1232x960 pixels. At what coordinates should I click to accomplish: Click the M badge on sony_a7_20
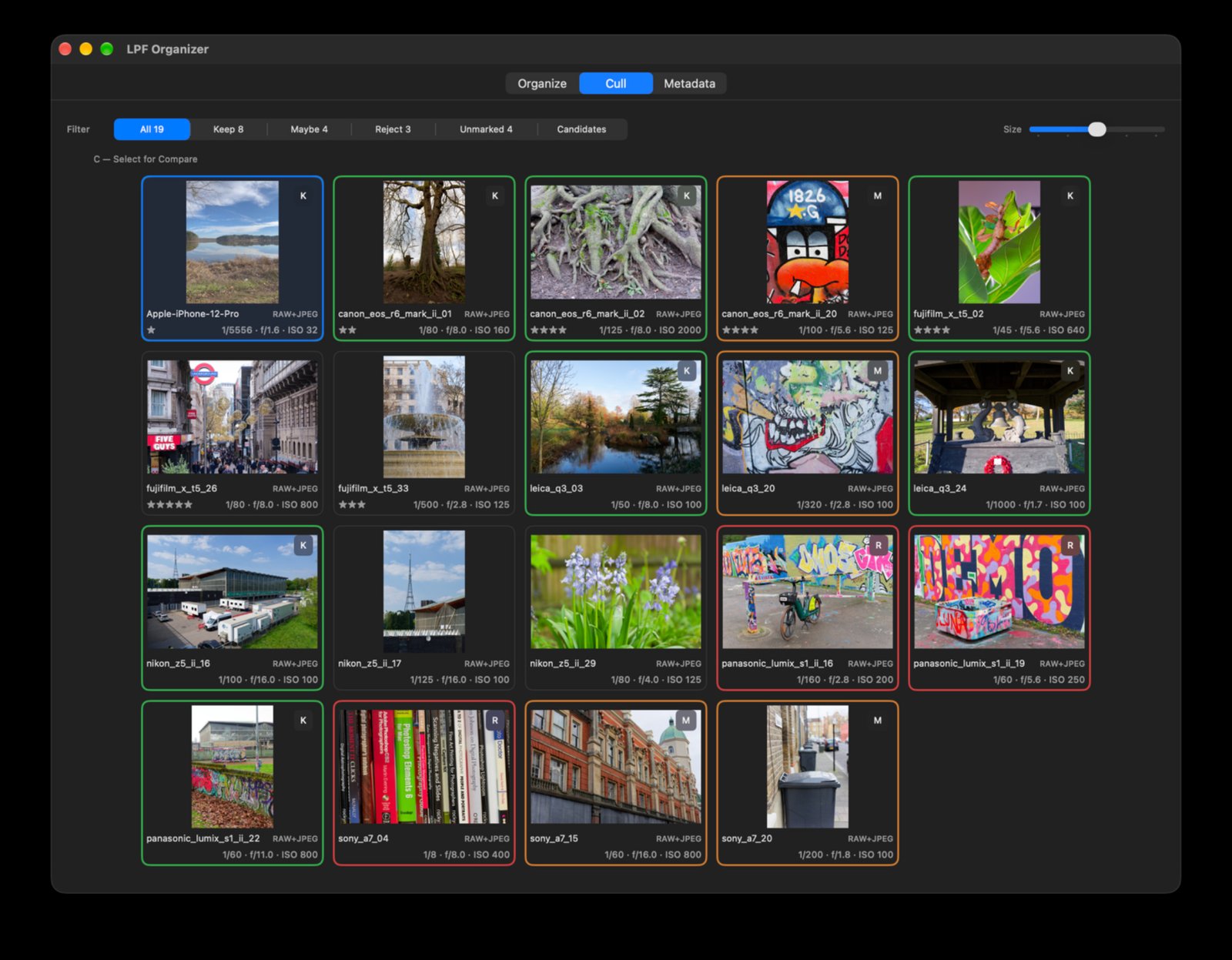pos(878,721)
